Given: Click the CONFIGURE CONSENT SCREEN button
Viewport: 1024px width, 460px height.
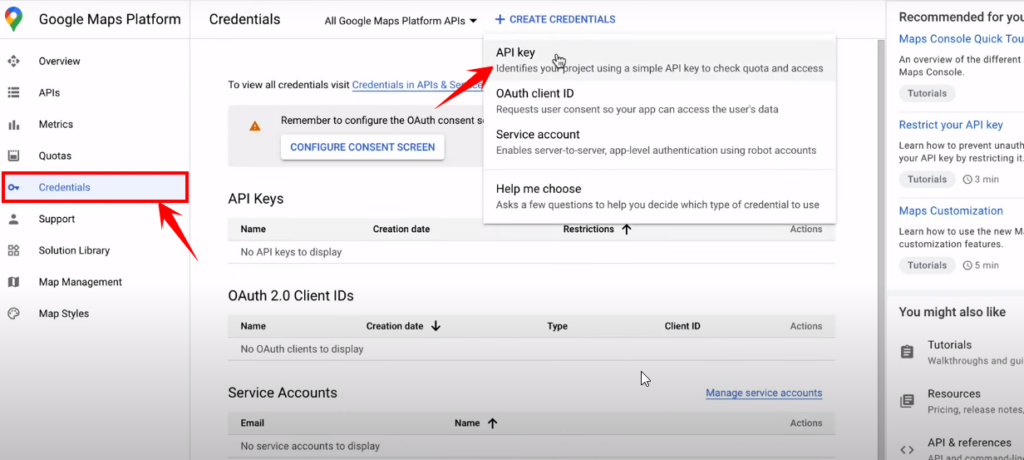Looking at the screenshot, I should coord(362,147).
